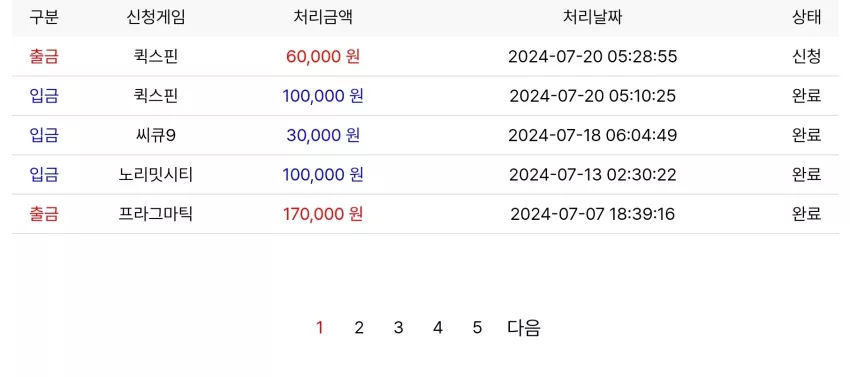Select the 30,000 원 deposit amount
This screenshot has height=377, width=850.
click(x=323, y=135)
